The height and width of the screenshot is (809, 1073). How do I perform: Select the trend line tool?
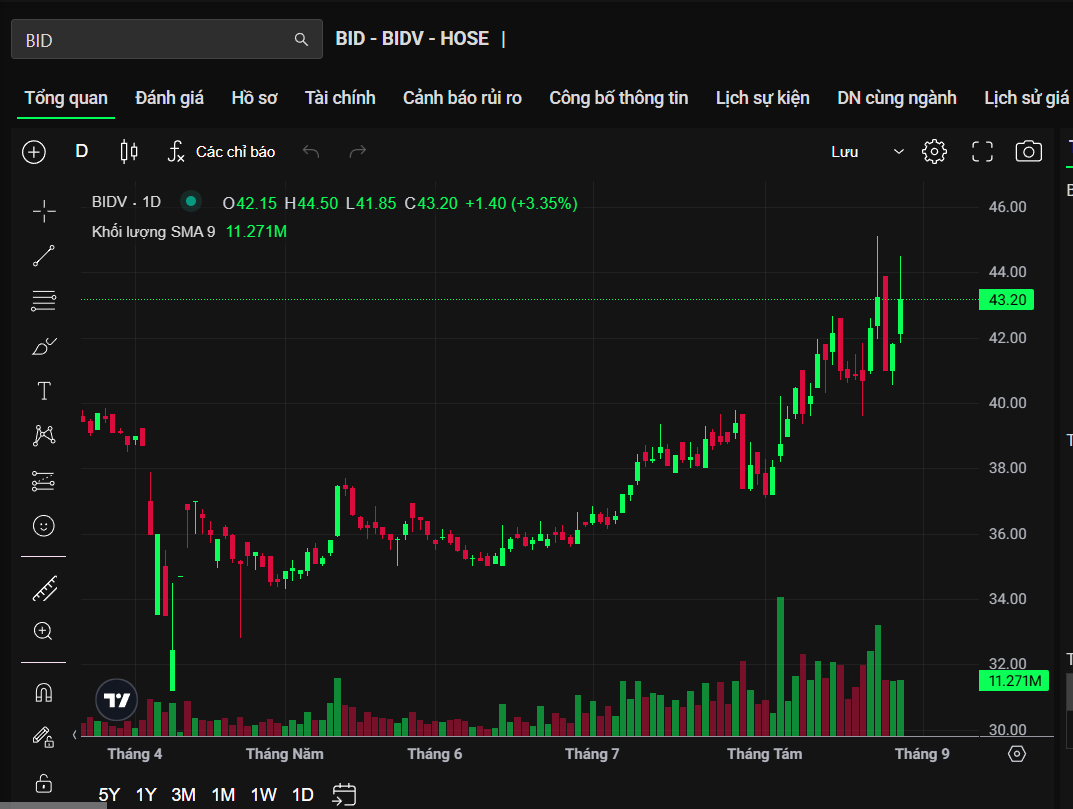[x=44, y=256]
